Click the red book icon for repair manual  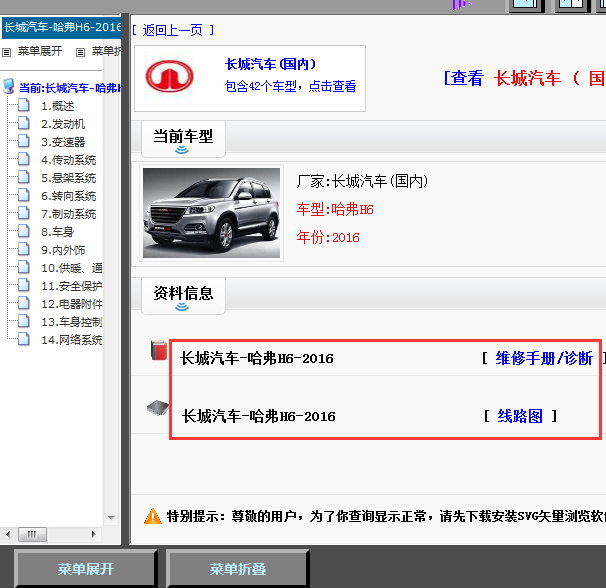coord(159,350)
